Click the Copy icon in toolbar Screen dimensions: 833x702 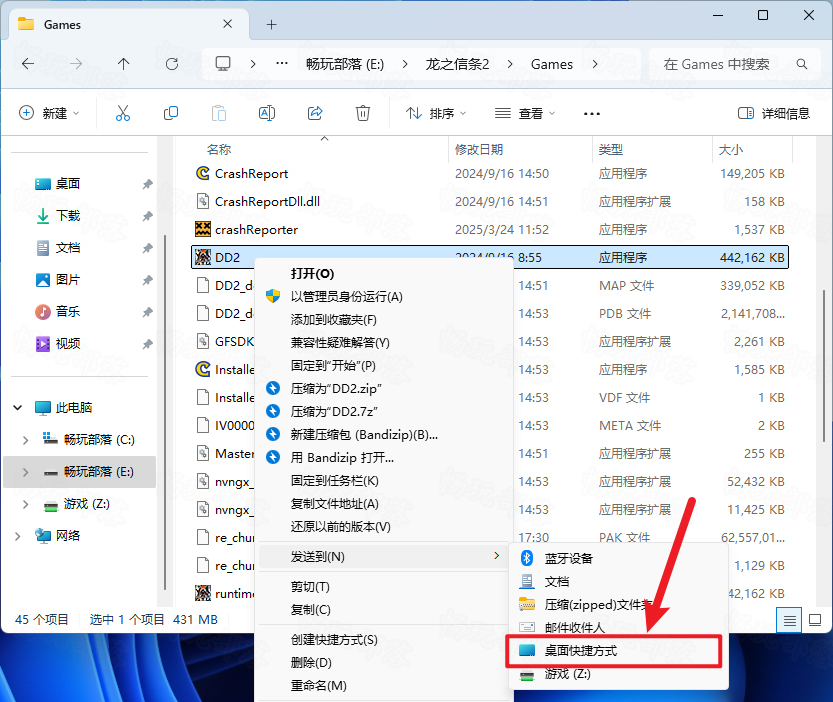[x=171, y=113]
